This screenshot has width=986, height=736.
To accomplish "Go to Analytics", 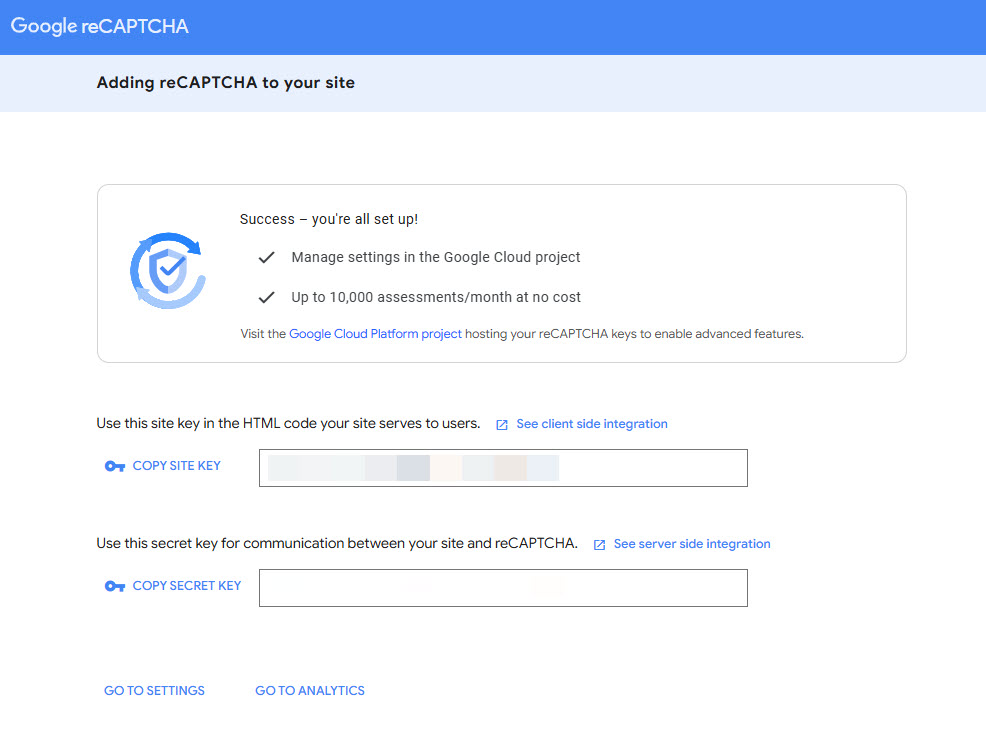I will [x=310, y=691].
